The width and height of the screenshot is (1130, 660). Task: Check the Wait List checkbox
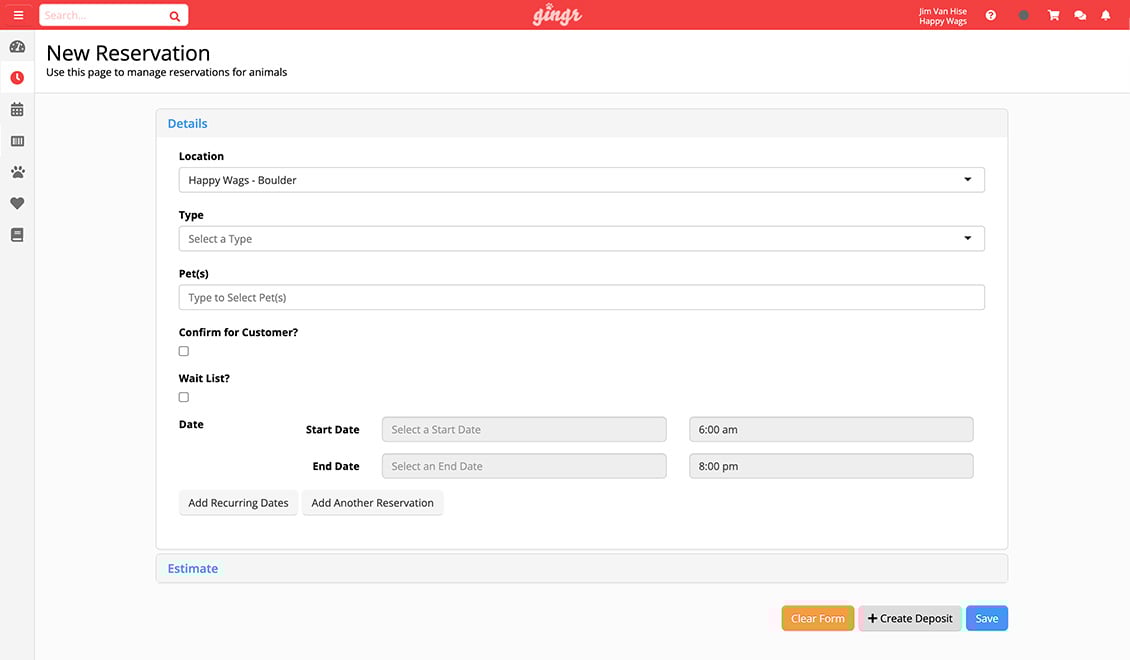tap(183, 396)
